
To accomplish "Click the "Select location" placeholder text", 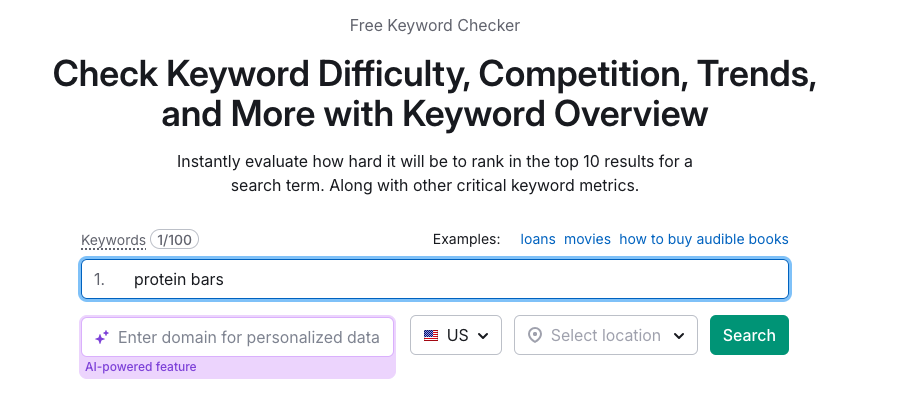I will 606,335.
